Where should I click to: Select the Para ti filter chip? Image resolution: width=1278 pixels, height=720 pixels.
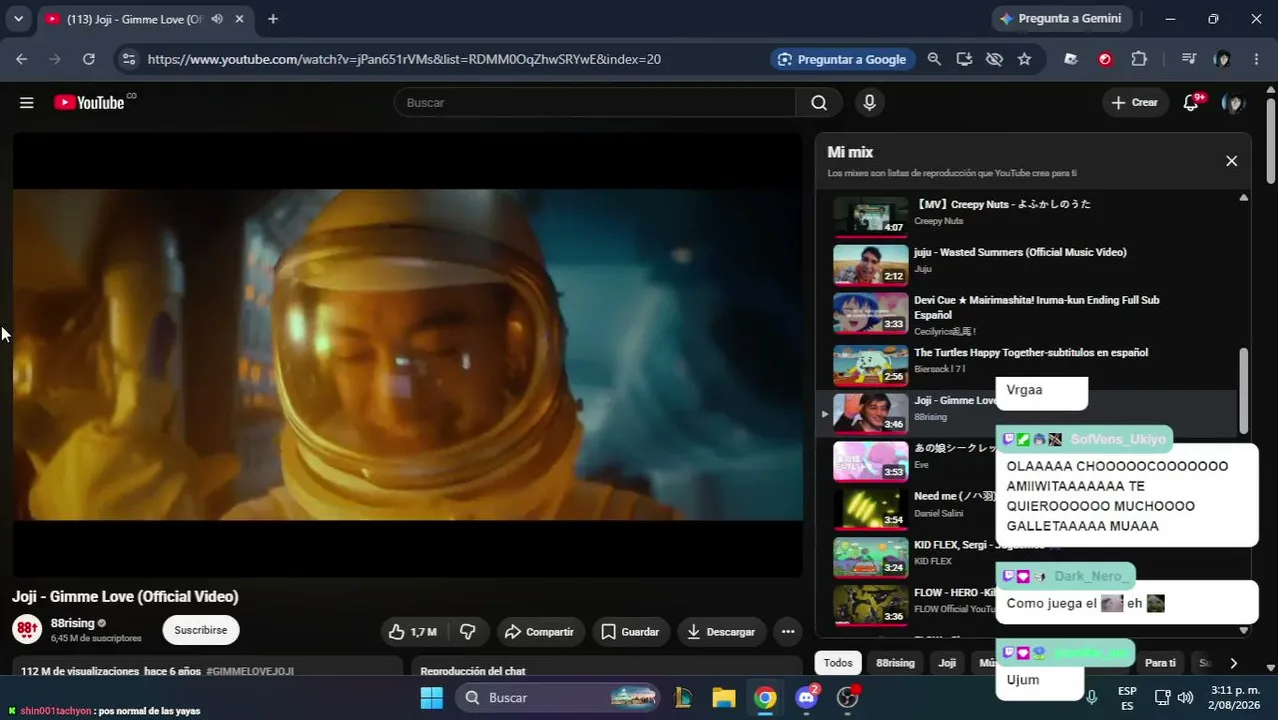click(1160, 663)
